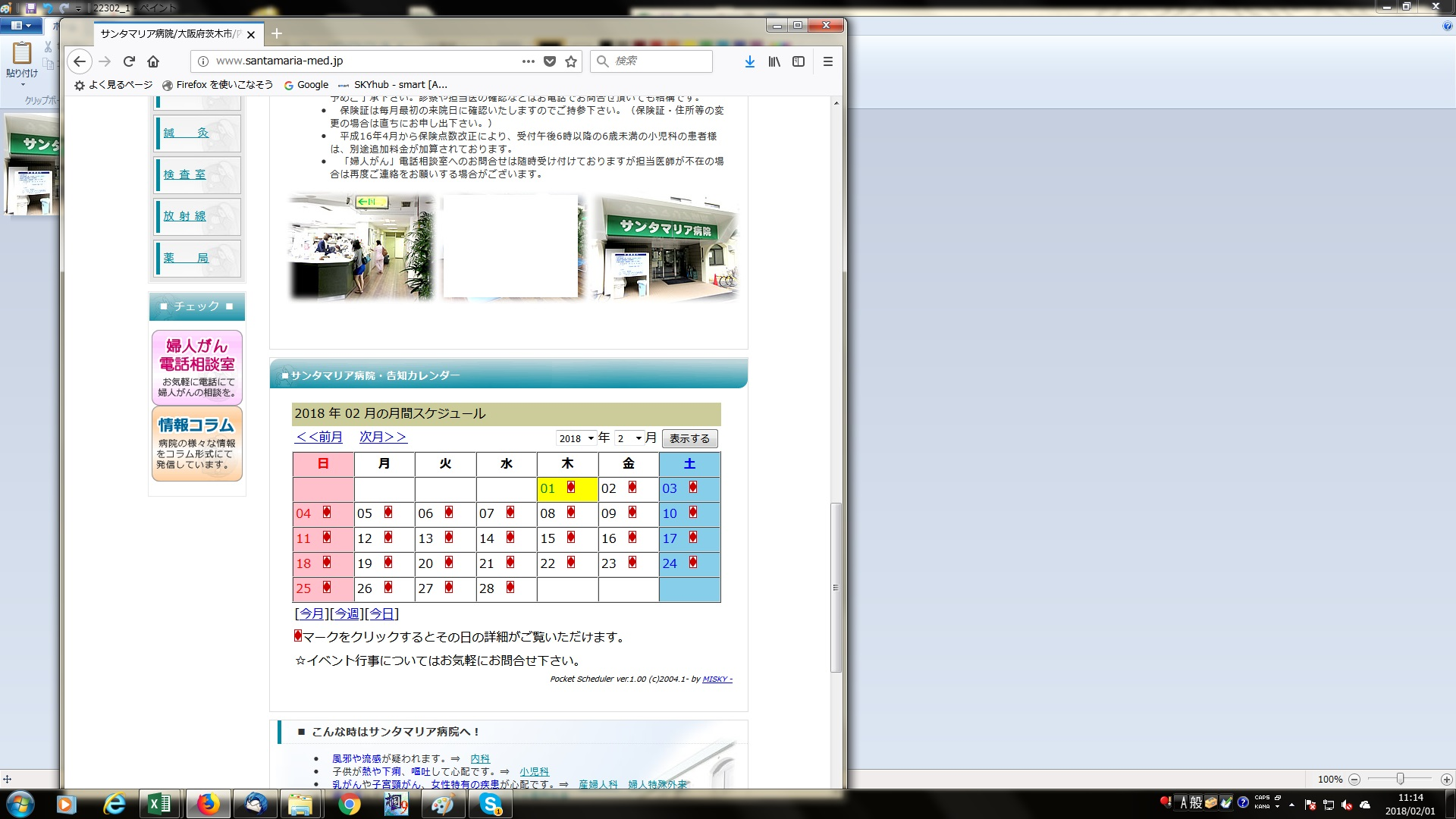This screenshot has height=819, width=1456.
Task: Click the red detail marker for day 01
Action: [571, 488]
